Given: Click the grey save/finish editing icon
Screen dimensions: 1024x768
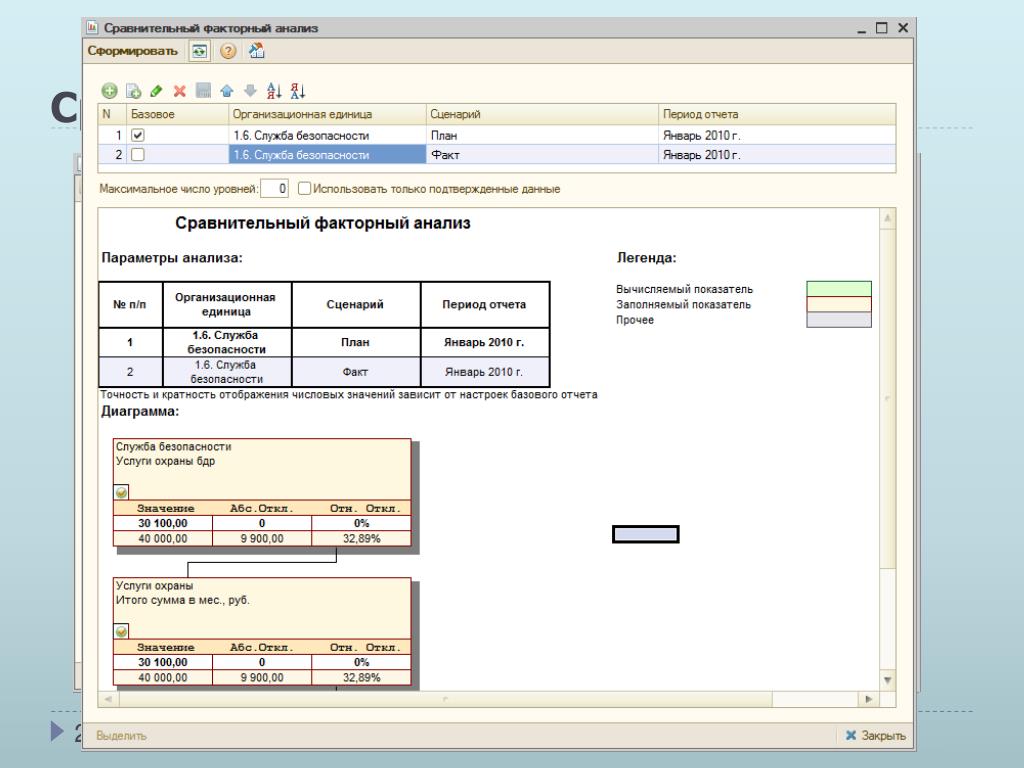Looking at the screenshot, I should 203,91.
